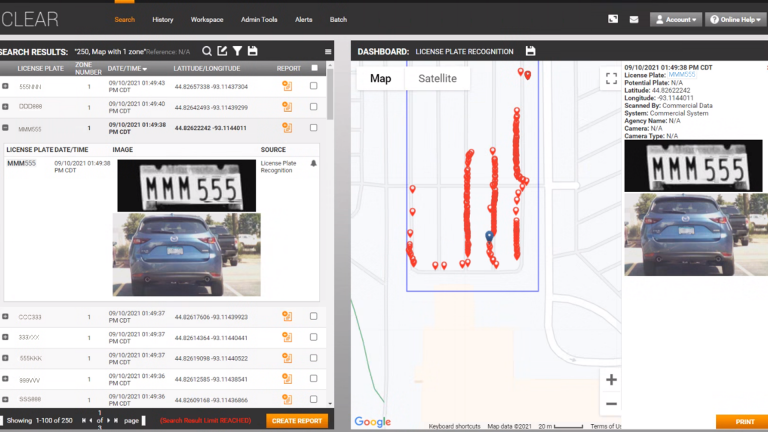Image resolution: width=768 pixels, height=432 pixels.
Task: Click the search magnifier icon in results header
Action: [x=207, y=51]
